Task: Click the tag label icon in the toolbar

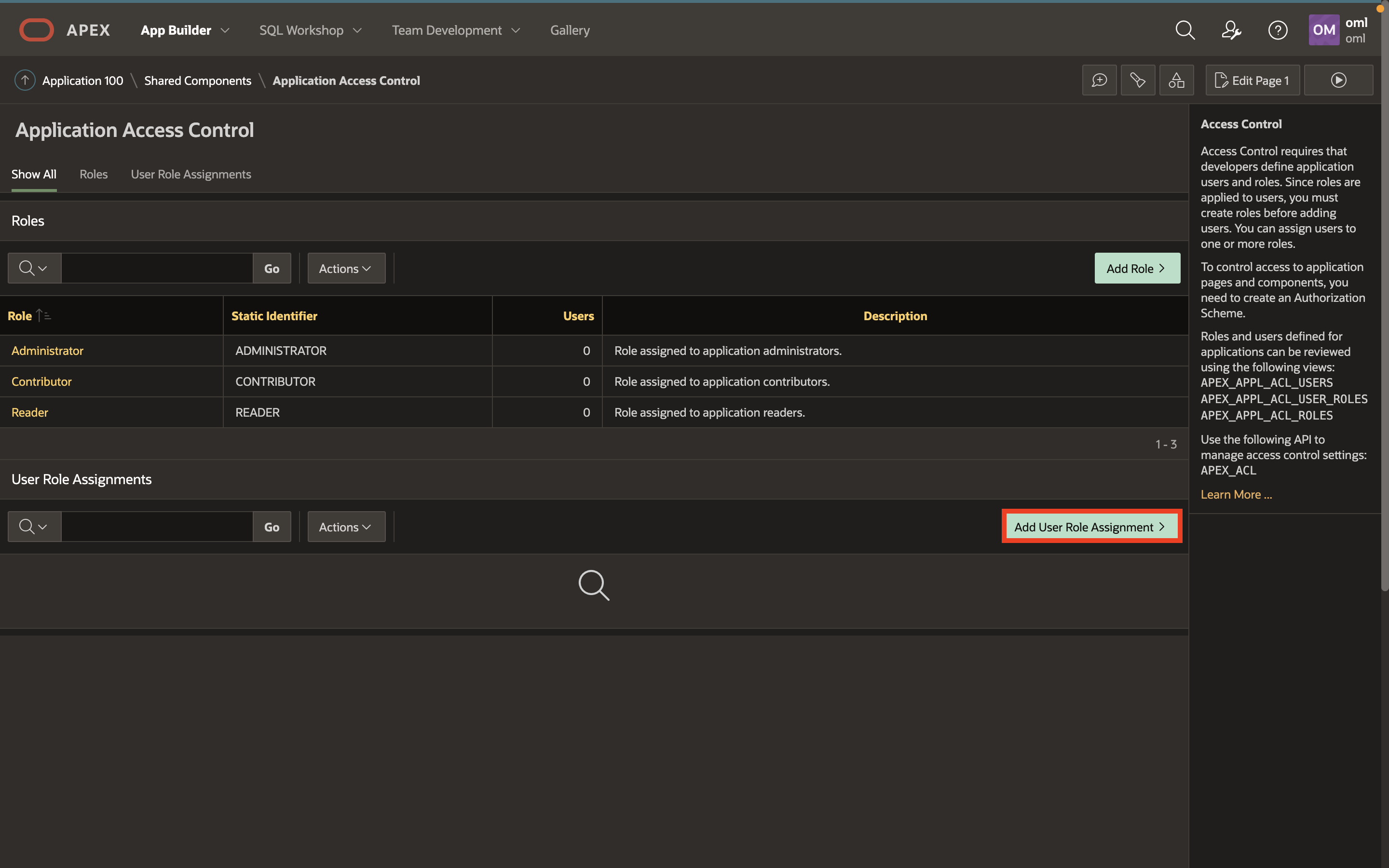Action: click(1138, 81)
